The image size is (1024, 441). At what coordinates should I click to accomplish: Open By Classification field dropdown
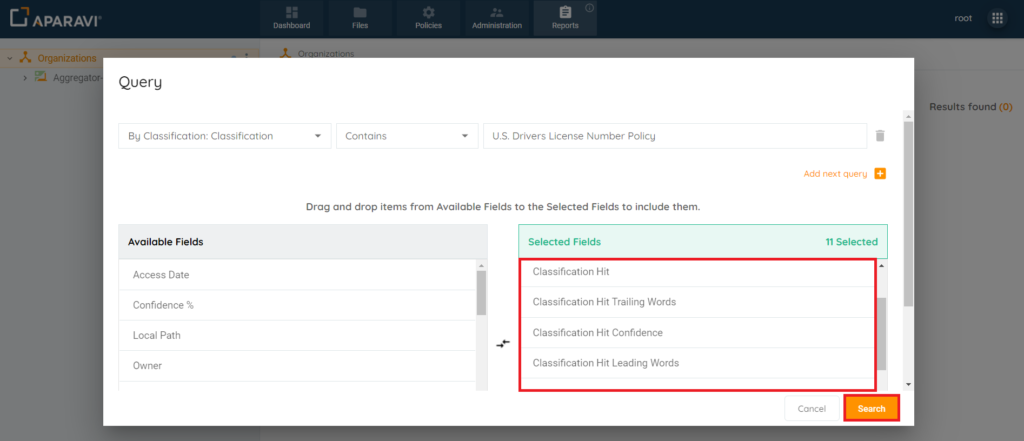coord(224,136)
